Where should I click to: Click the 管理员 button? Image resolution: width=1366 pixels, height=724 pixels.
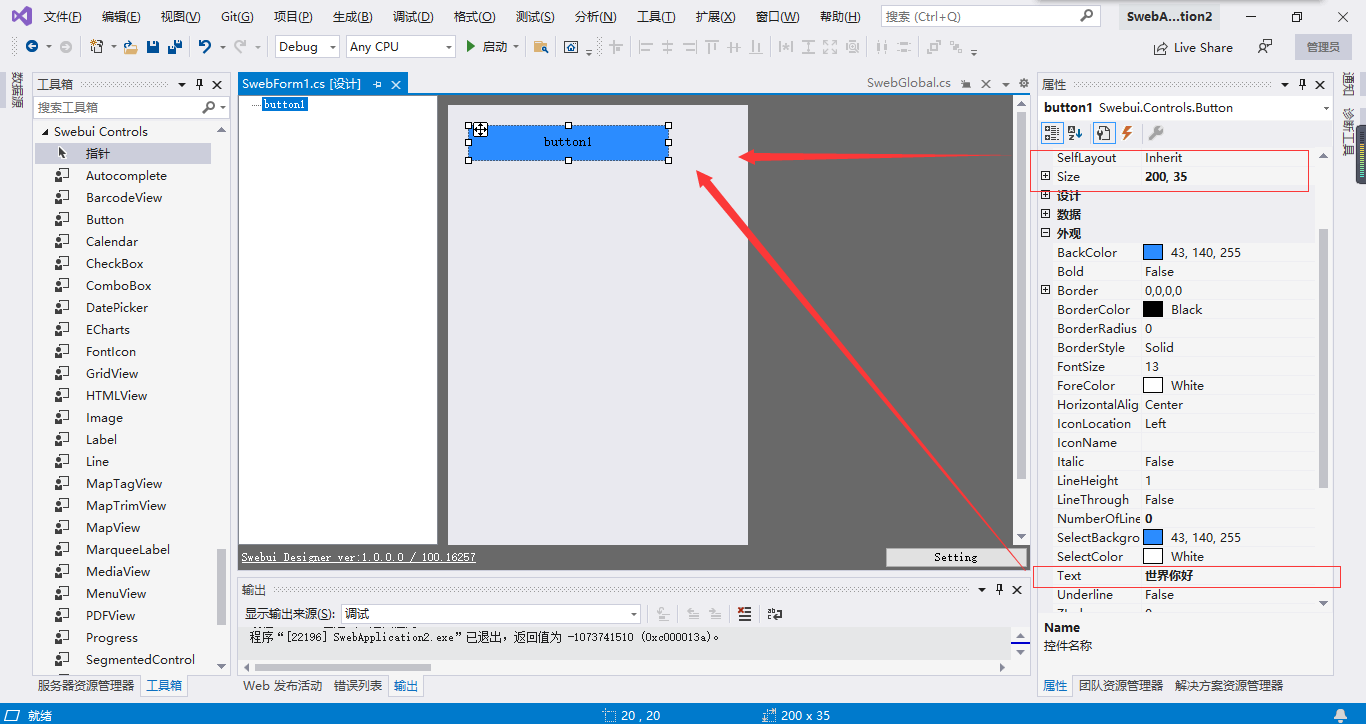pos(1323,47)
